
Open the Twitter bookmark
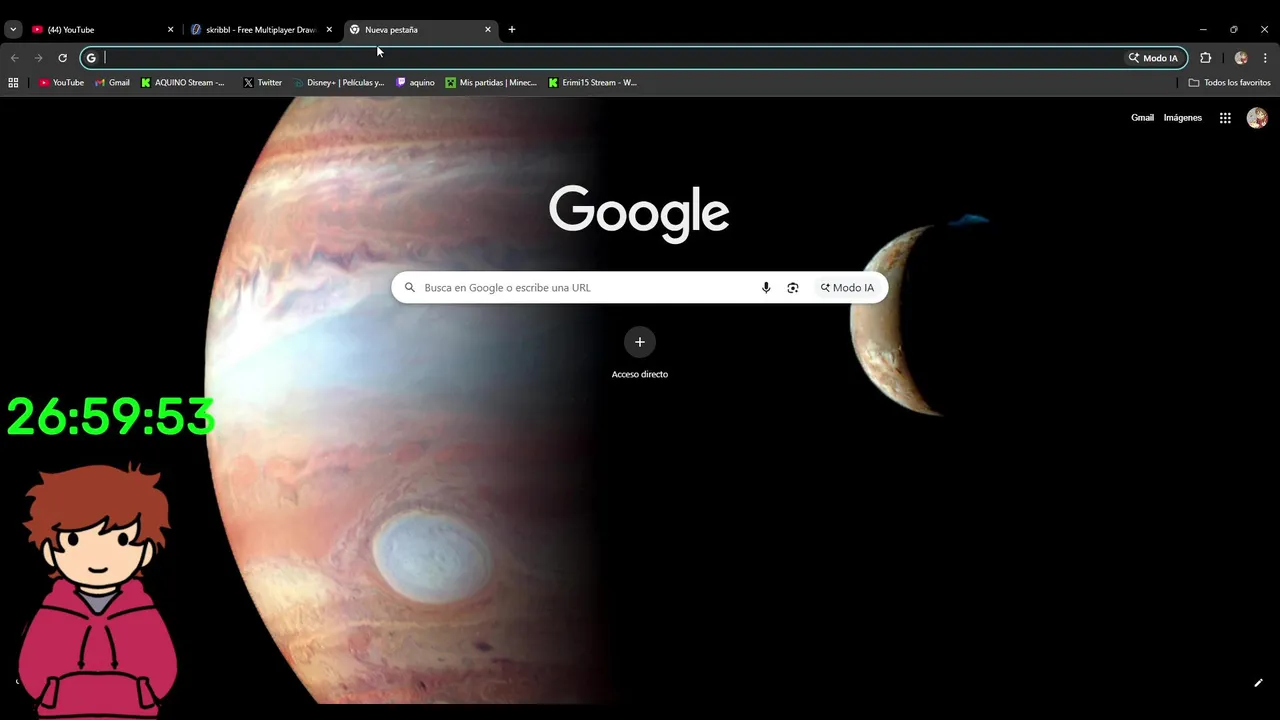pyautogui.click(x=263, y=83)
